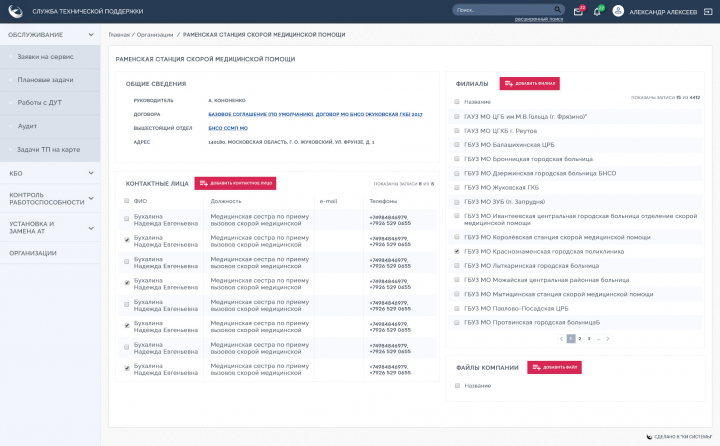Open the Базовое соглашение contract link

point(261,114)
